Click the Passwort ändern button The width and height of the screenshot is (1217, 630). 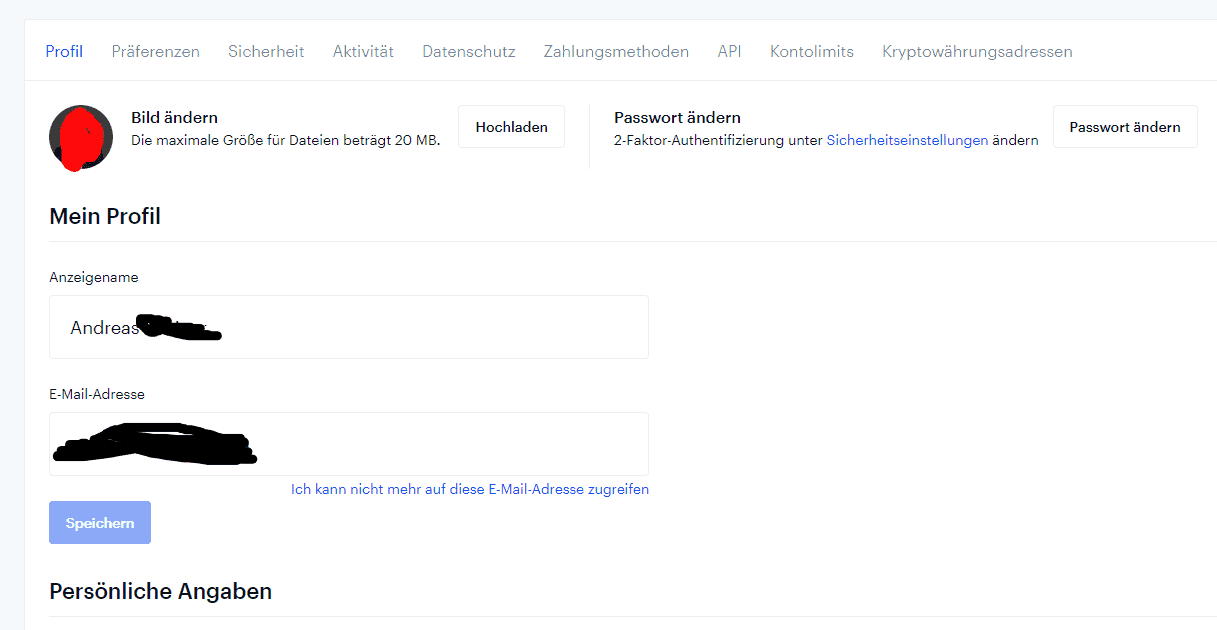[1124, 127]
